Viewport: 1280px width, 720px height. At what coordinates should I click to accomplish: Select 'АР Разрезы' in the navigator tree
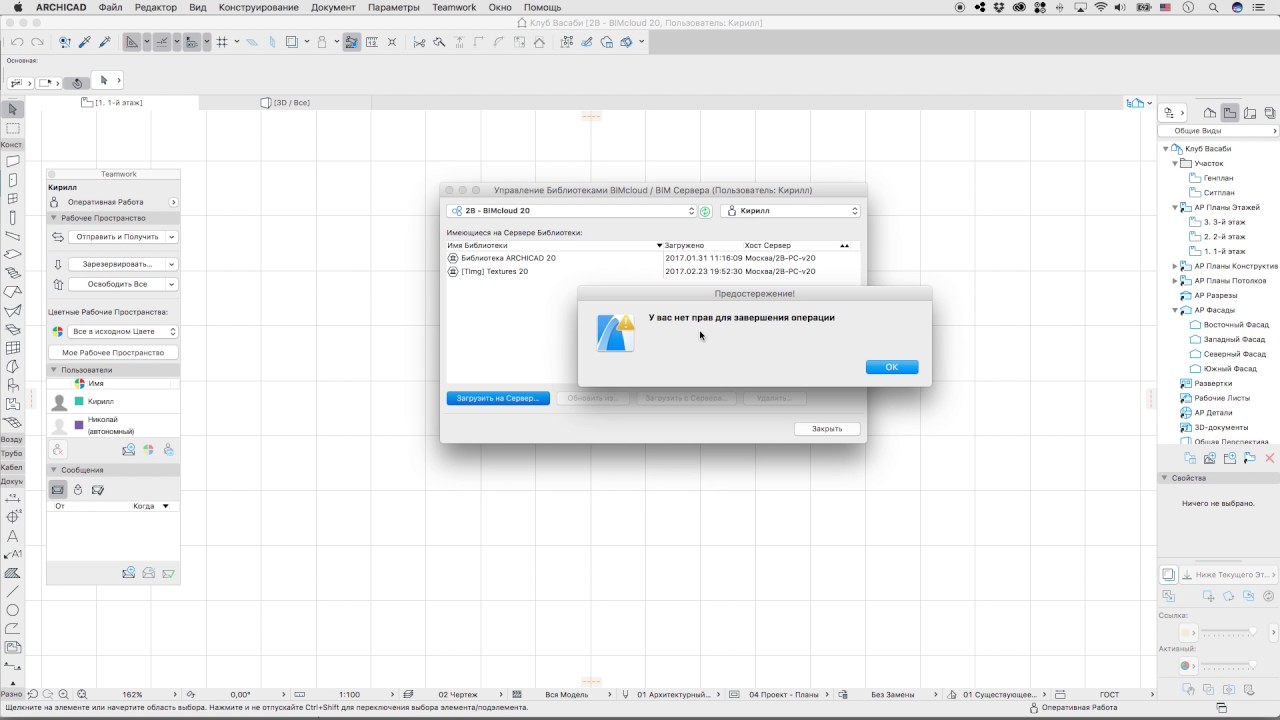(x=1215, y=295)
